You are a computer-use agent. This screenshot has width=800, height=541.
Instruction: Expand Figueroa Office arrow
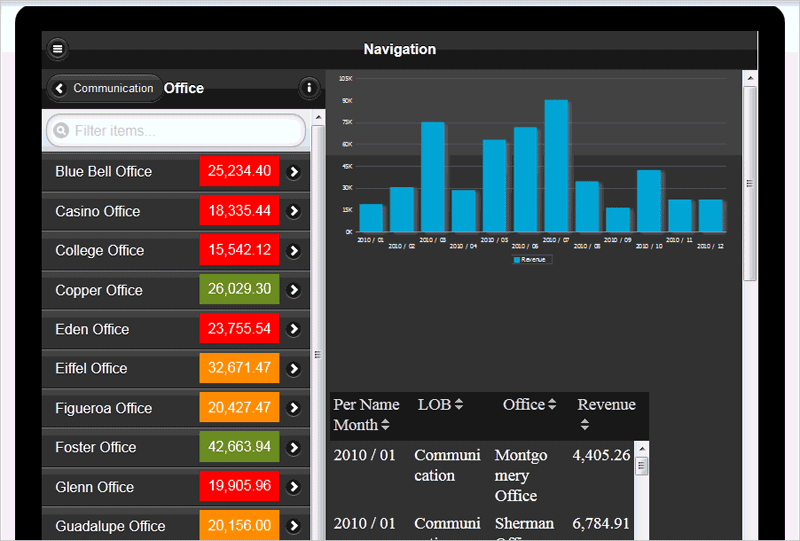pyautogui.click(x=294, y=408)
